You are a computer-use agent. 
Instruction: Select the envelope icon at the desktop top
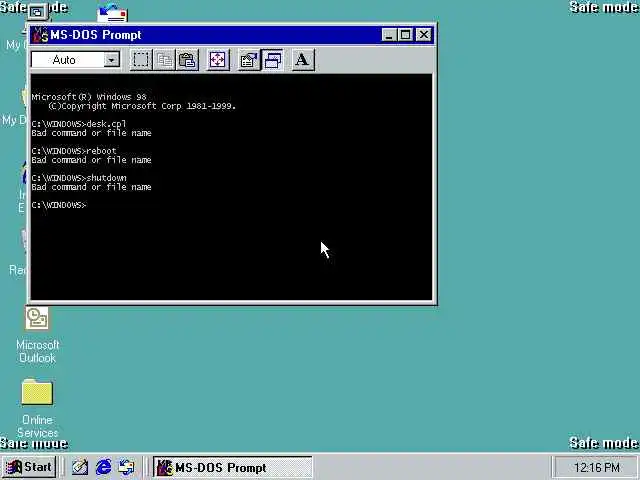tap(112, 13)
